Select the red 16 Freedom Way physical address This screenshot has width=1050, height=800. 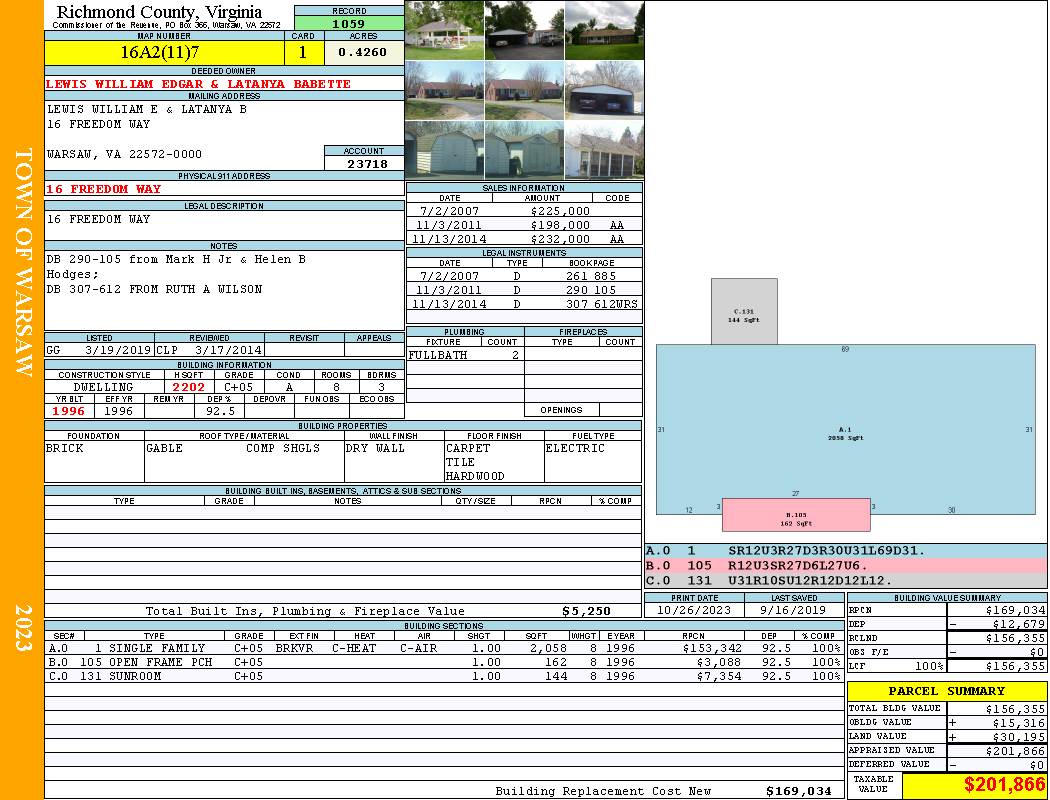[104, 189]
